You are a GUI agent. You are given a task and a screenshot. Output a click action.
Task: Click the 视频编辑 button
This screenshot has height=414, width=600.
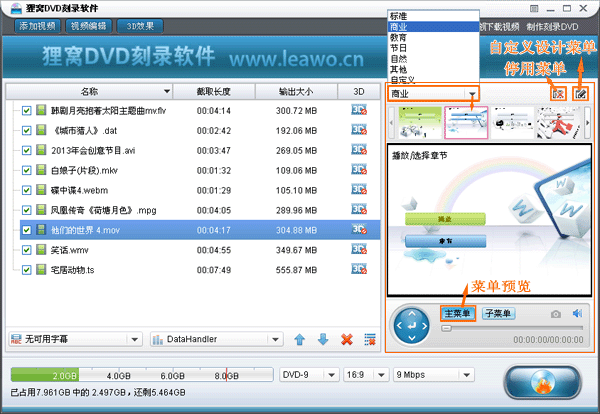pyautogui.click(x=88, y=26)
